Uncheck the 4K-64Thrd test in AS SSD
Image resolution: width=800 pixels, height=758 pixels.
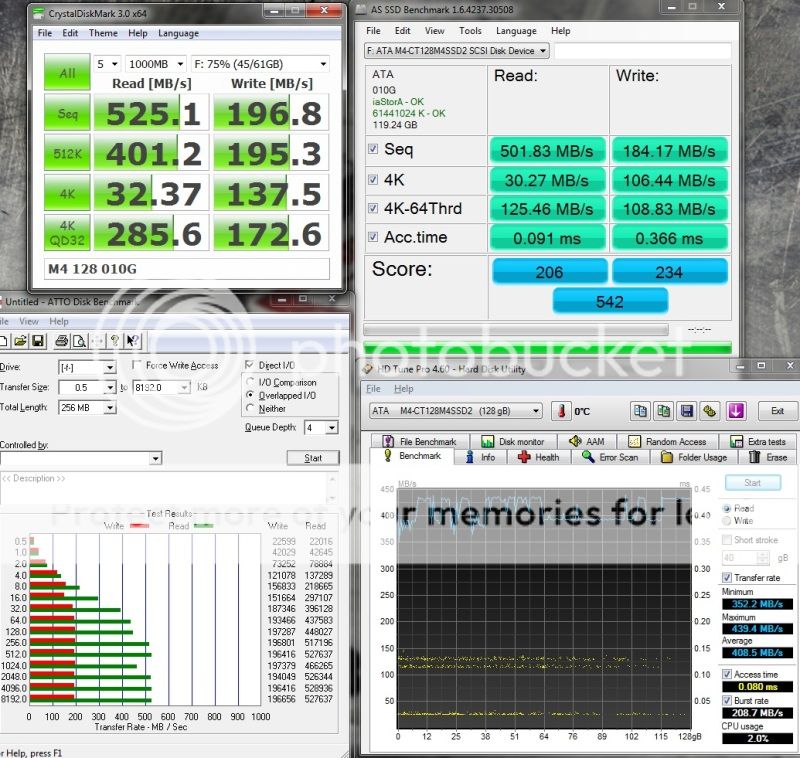point(373,208)
